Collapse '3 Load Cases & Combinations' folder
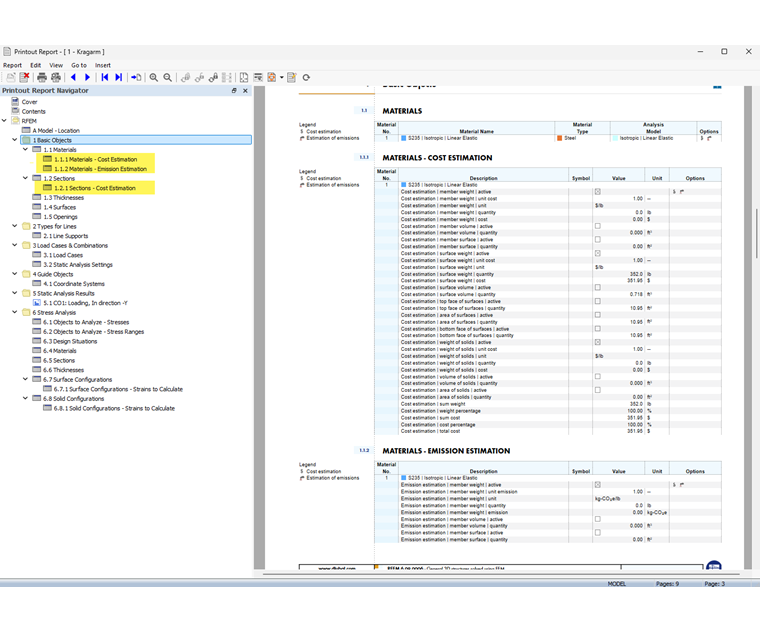This screenshot has height=632, width=760. [15, 245]
